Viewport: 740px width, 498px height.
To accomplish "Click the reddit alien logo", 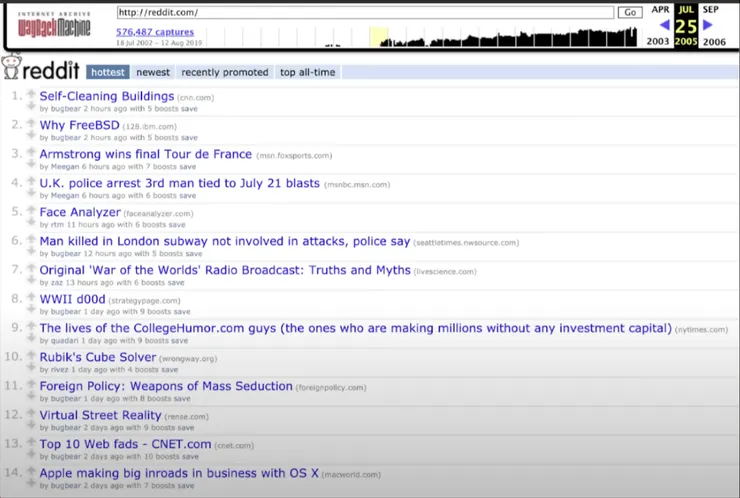I will coord(11,66).
